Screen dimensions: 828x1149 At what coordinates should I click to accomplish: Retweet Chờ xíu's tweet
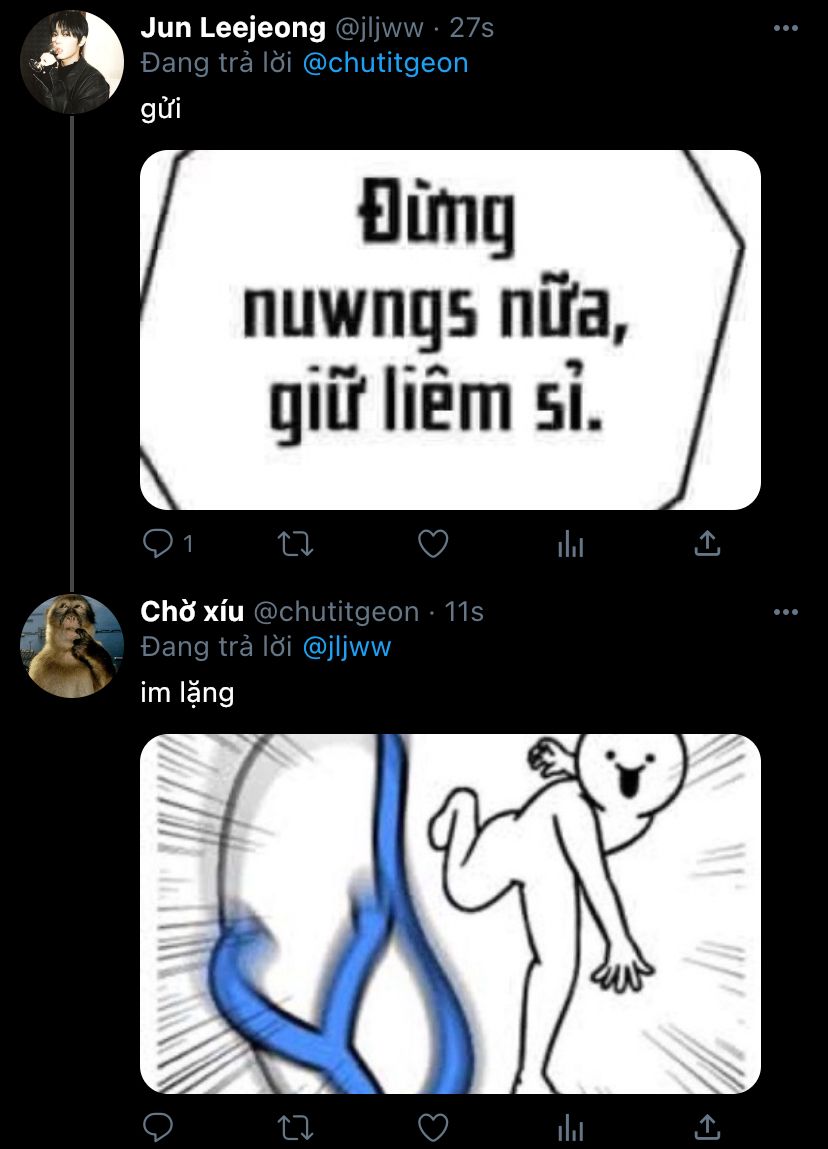pos(295,1127)
